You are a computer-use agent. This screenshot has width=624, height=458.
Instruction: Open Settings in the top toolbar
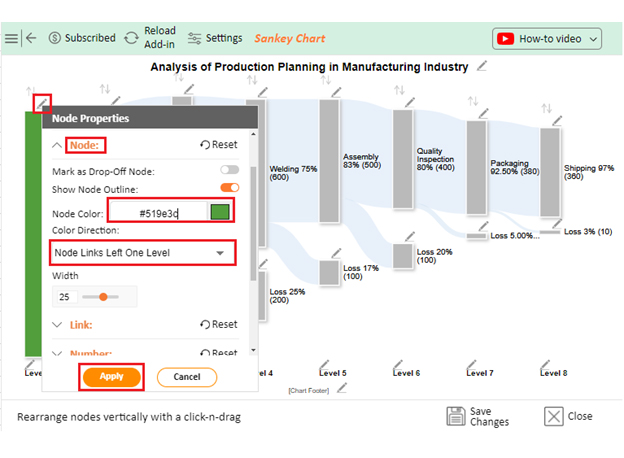(x=215, y=38)
